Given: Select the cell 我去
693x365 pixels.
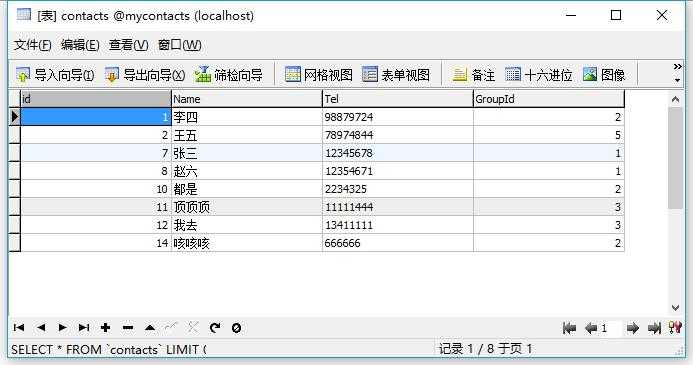Looking at the screenshot, I should click(247, 225).
